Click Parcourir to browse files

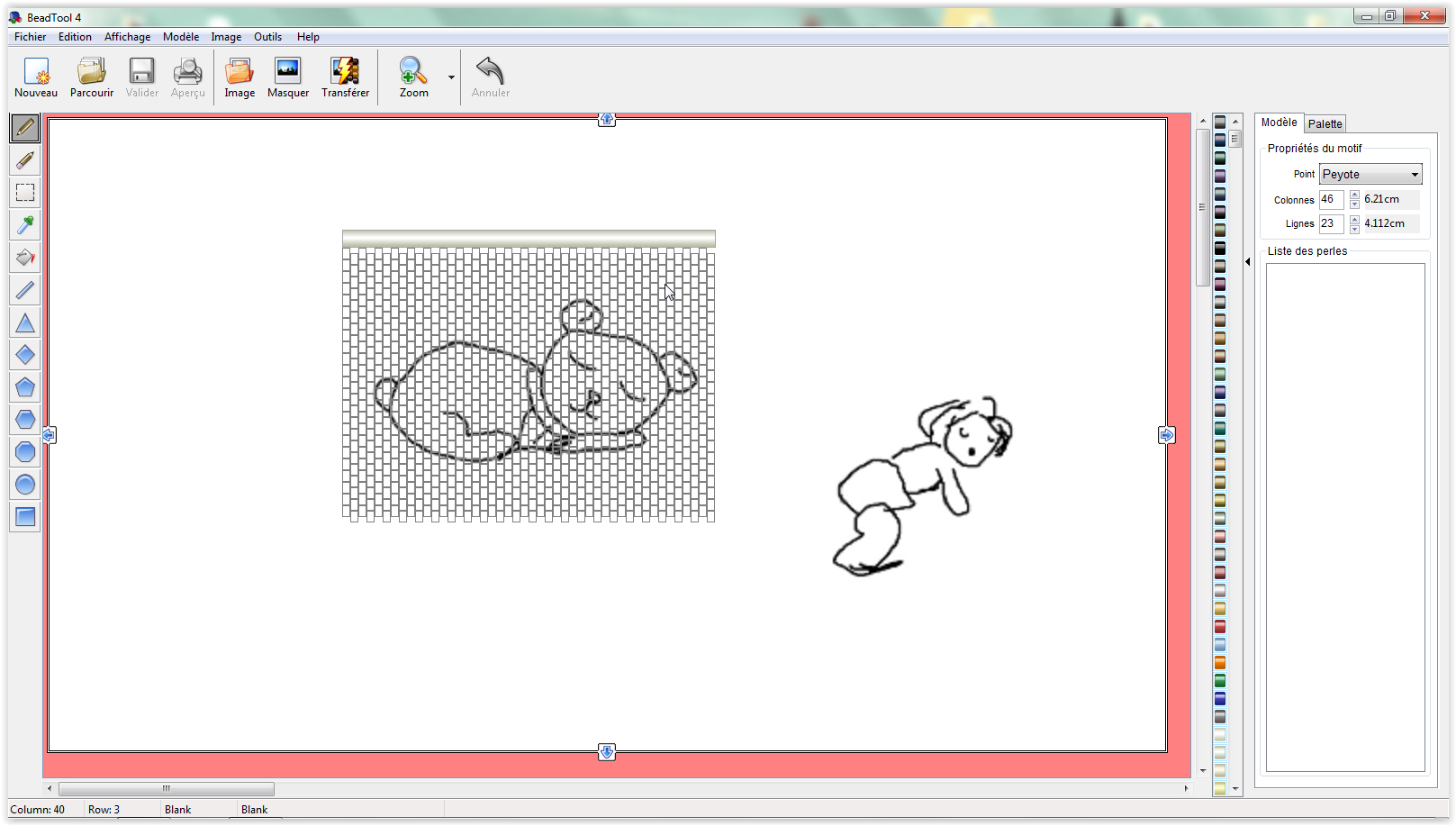click(92, 77)
